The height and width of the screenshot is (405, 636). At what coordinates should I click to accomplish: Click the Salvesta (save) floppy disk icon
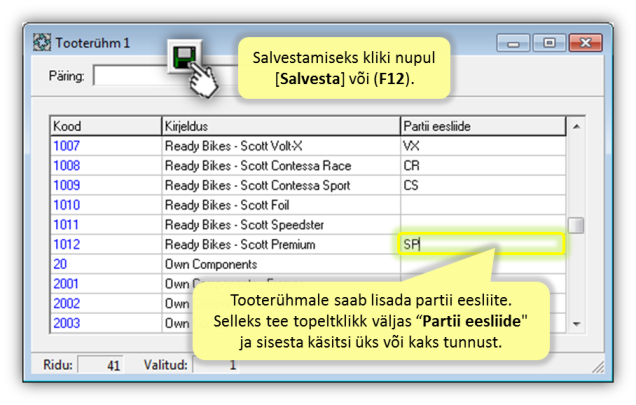185,57
